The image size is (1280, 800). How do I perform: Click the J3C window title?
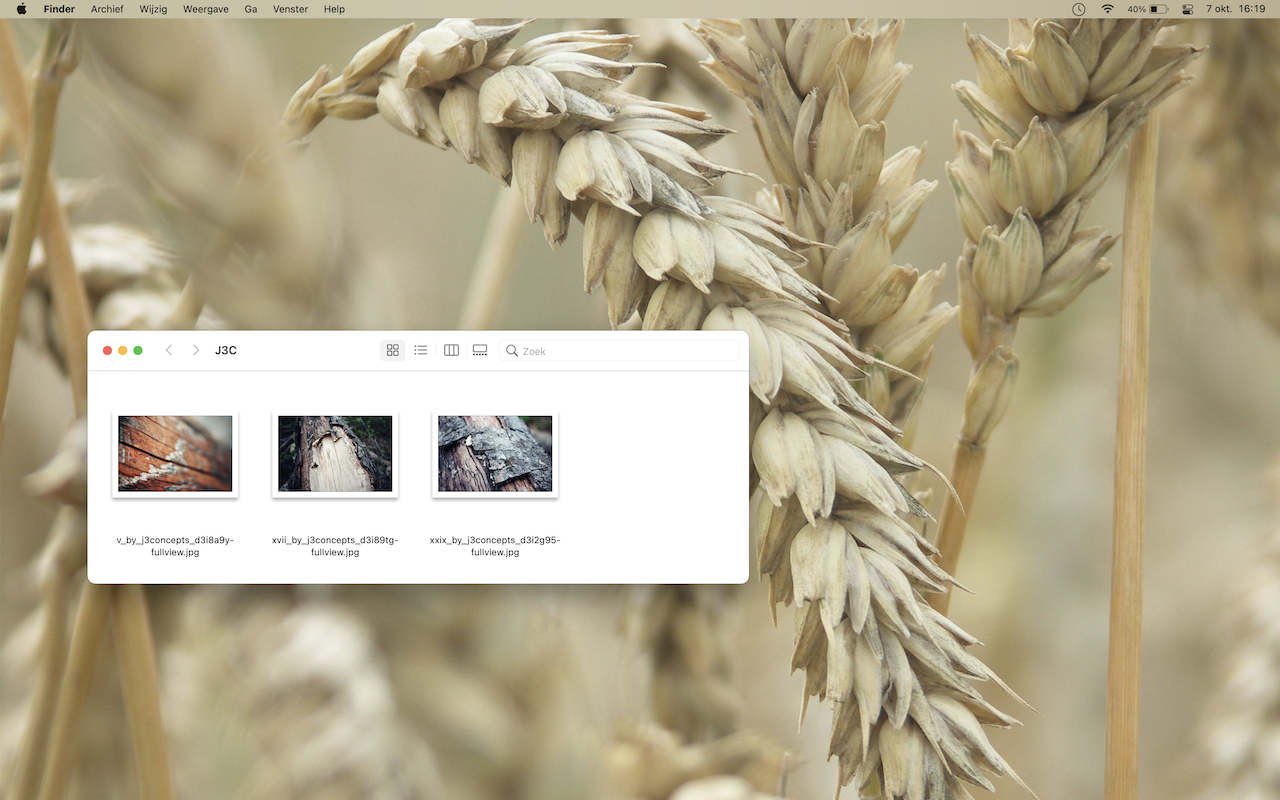pyautogui.click(x=226, y=350)
